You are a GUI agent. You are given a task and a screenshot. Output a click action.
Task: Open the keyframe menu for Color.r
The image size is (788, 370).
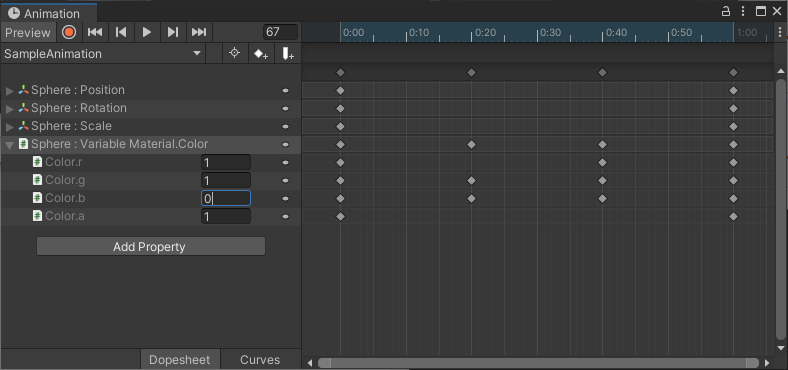point(285,163)
